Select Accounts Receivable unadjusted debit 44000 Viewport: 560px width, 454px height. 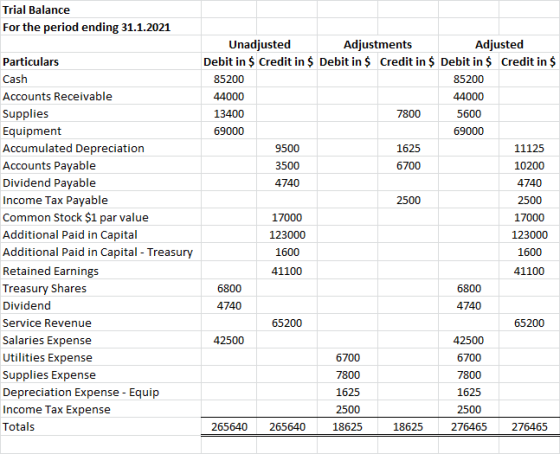coord(229,96)
